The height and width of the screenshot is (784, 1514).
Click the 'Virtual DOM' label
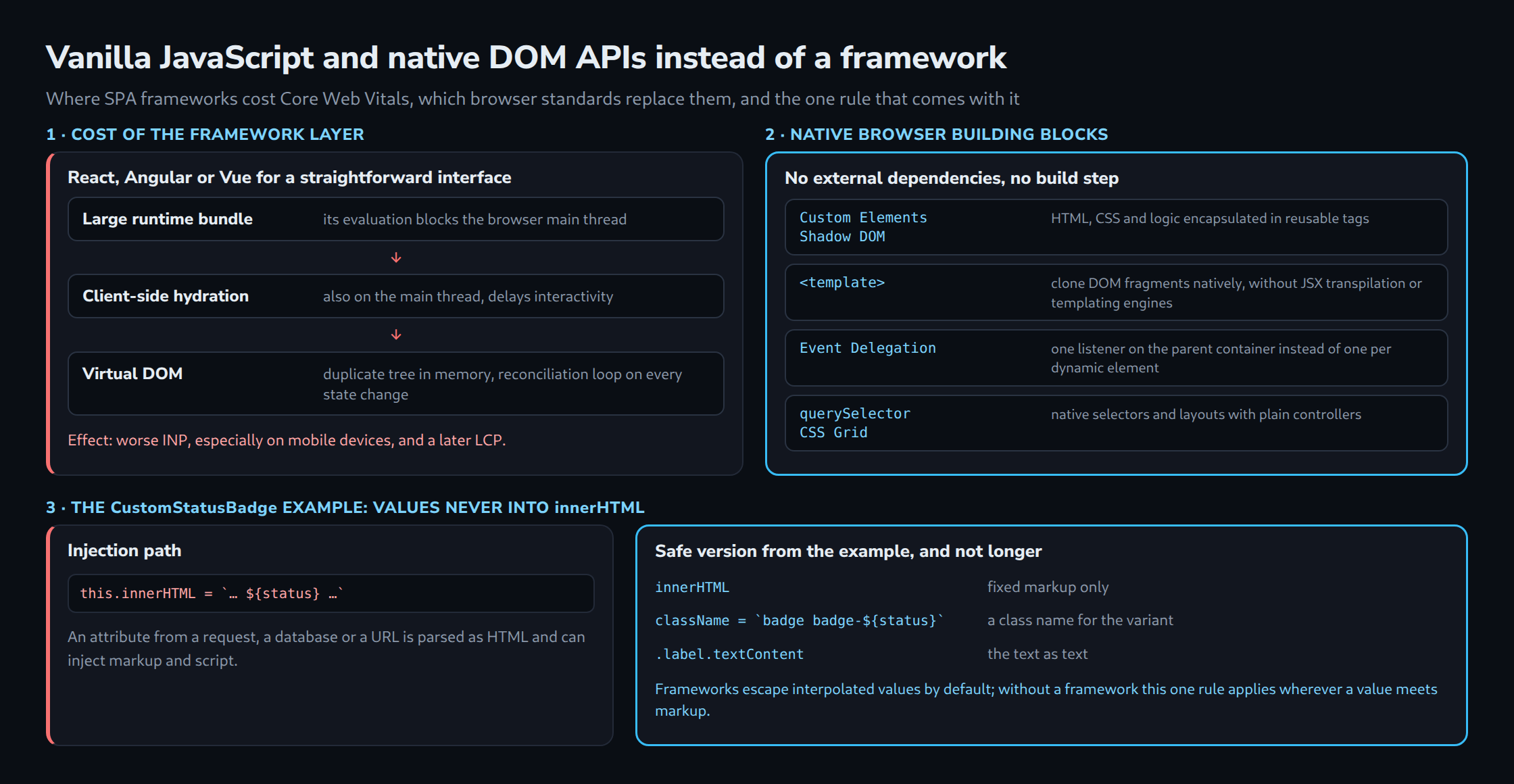click(x=132, y=374)
